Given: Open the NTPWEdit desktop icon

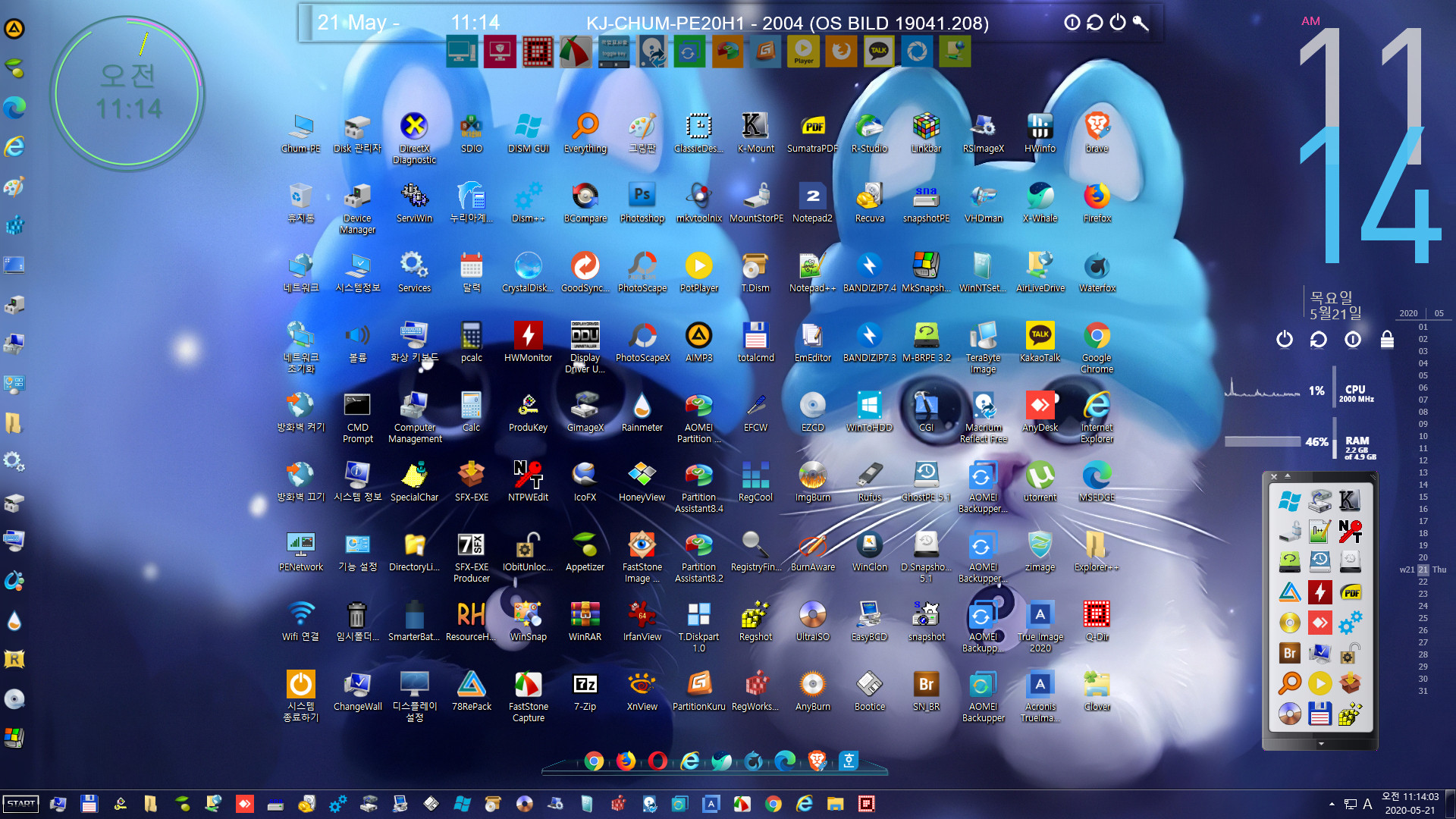Looking at the screenshot, I should tap(528, 482).
